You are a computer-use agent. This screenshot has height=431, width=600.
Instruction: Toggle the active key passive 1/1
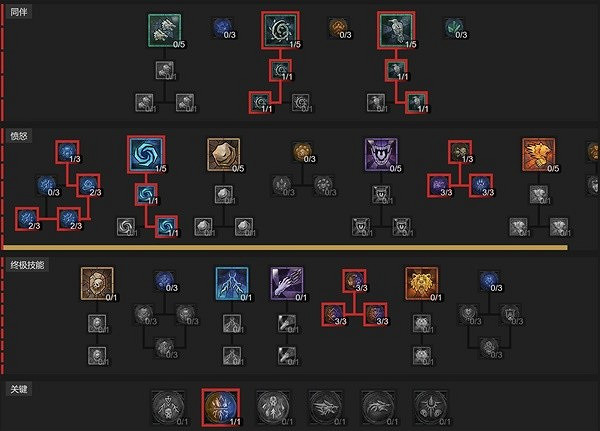(x=221, y=408)
